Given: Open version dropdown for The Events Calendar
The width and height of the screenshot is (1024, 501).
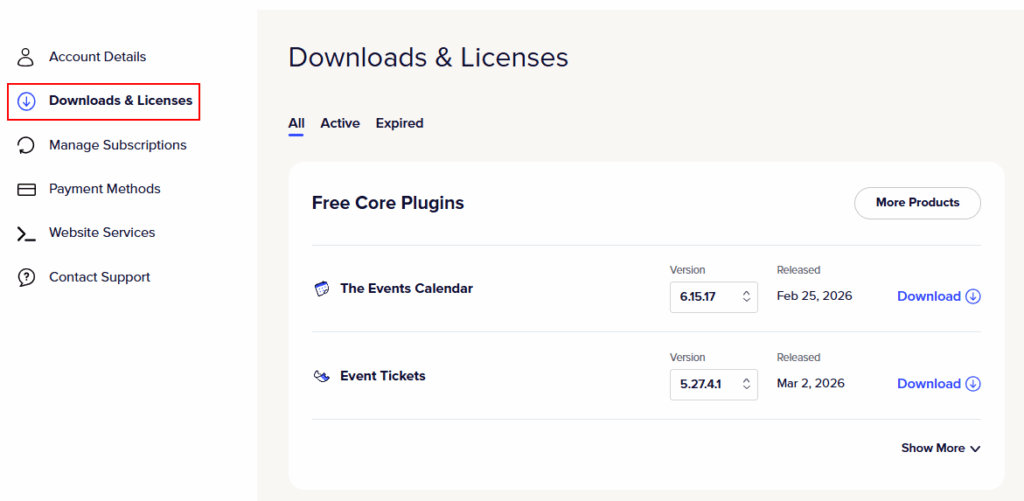Looking at the screenshot, I should click(713, 297).
